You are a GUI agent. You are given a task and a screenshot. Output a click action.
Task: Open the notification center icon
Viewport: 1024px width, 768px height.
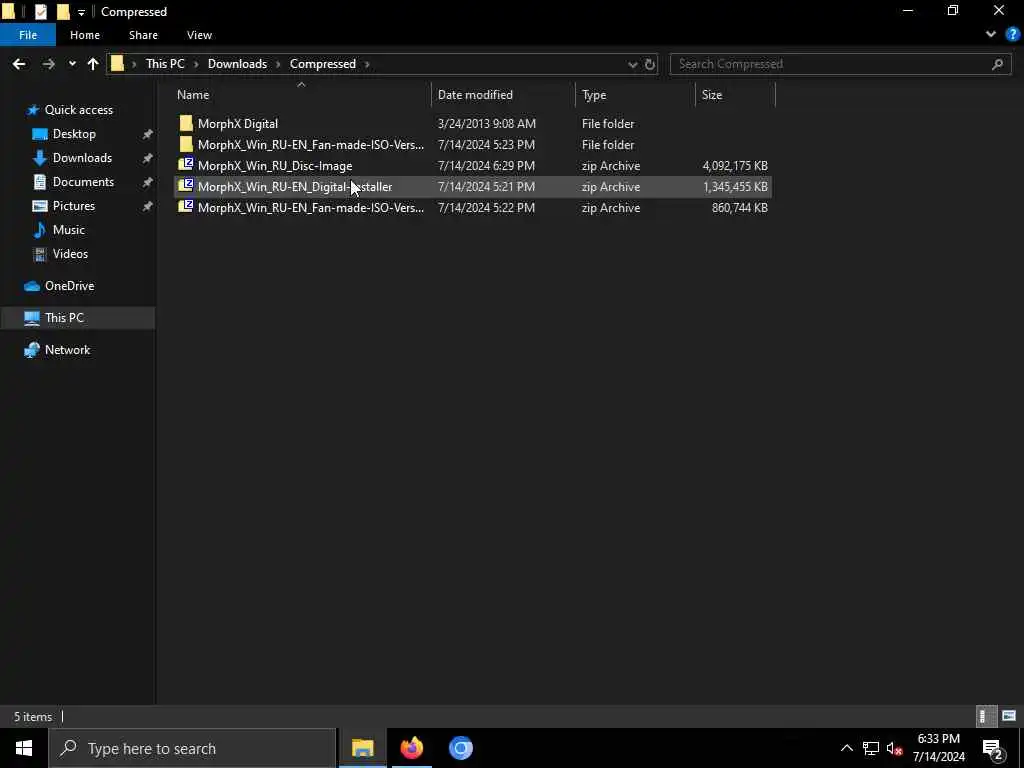993,749
